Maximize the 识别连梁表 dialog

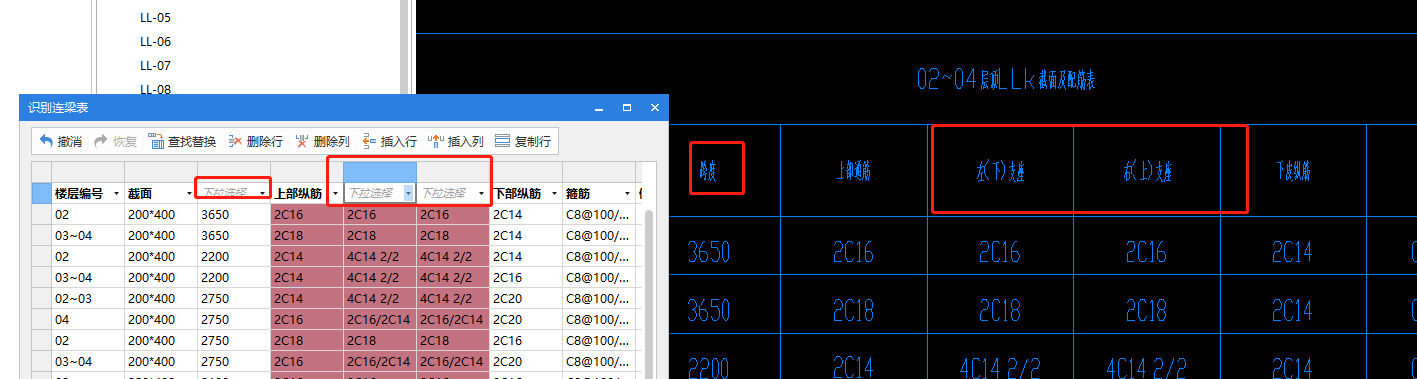tap(627, 107)
